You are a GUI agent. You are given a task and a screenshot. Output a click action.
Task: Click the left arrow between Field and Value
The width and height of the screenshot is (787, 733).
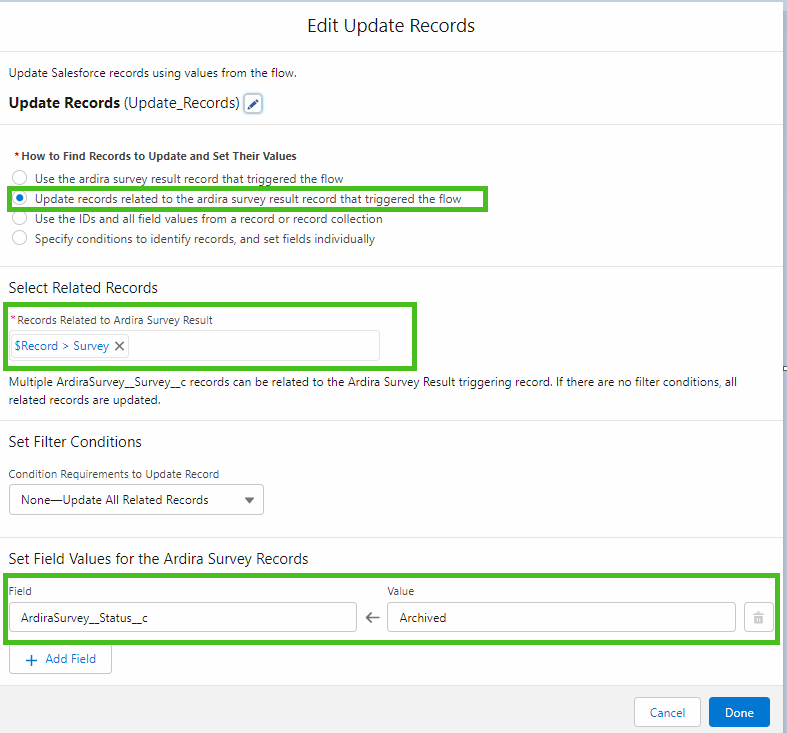pyautogui.click(x=372, y=618)
